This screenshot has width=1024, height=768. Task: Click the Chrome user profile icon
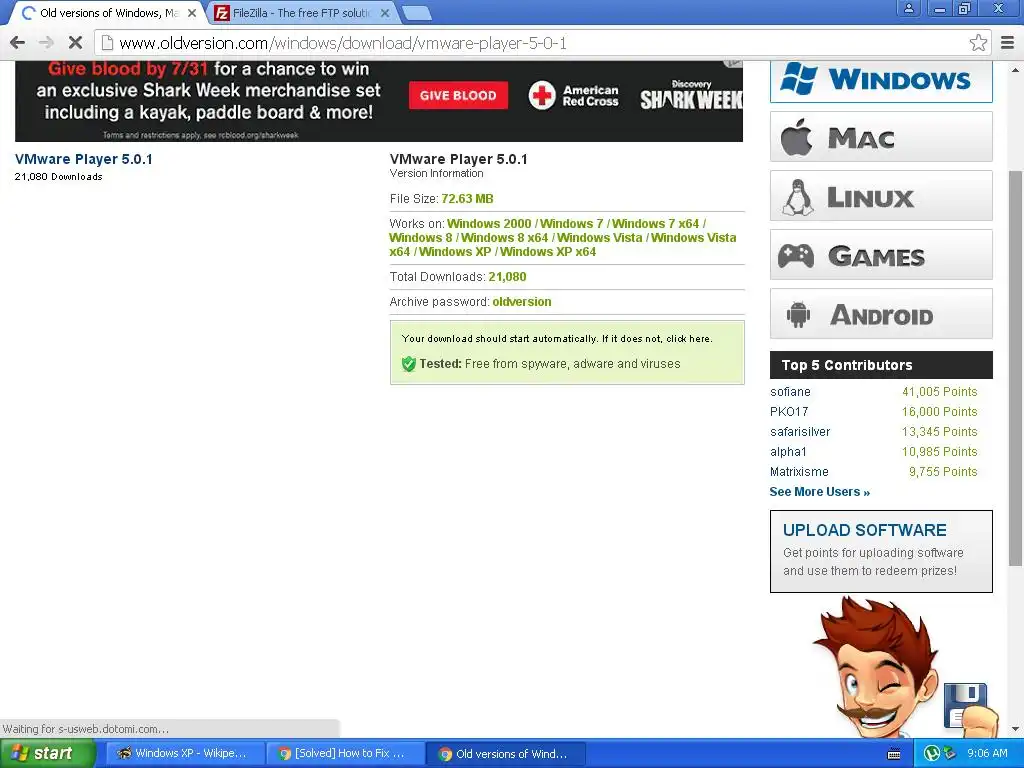pyautogui.click(x=908, y=8)
